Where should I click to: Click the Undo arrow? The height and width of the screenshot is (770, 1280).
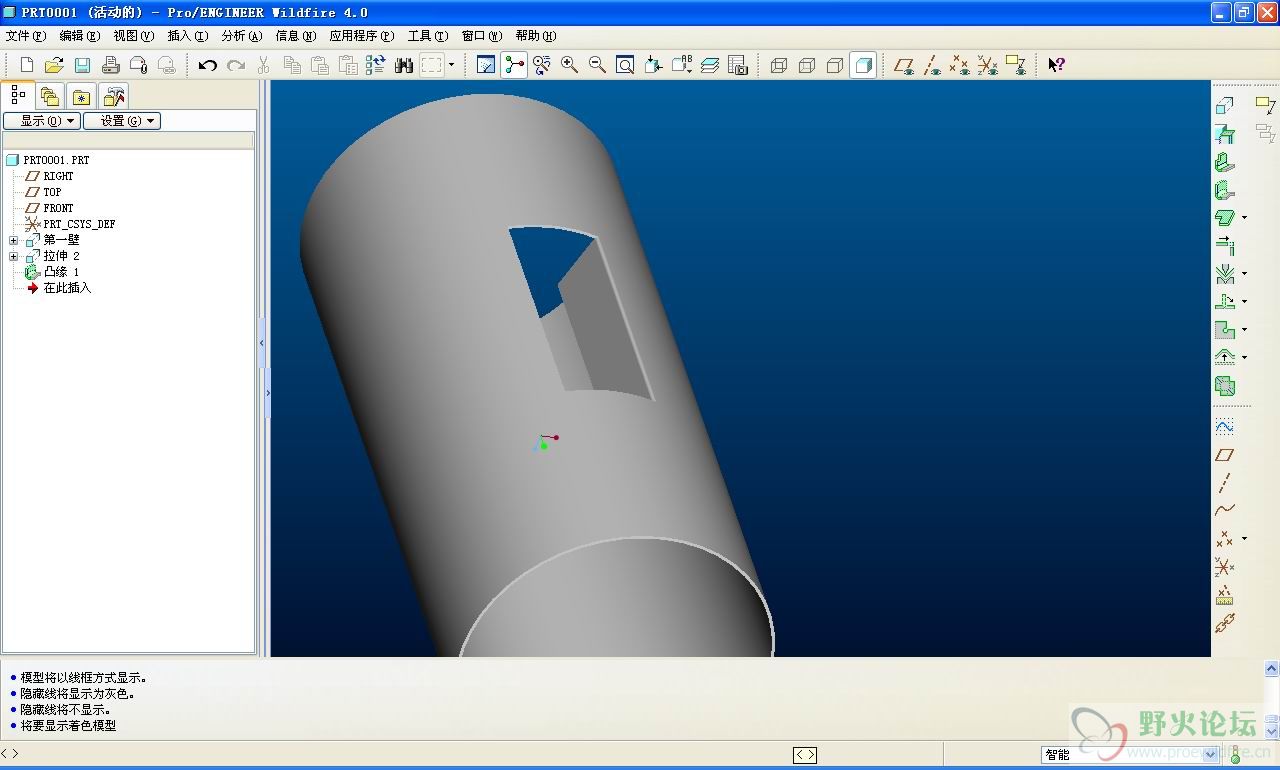click(207, 65)
